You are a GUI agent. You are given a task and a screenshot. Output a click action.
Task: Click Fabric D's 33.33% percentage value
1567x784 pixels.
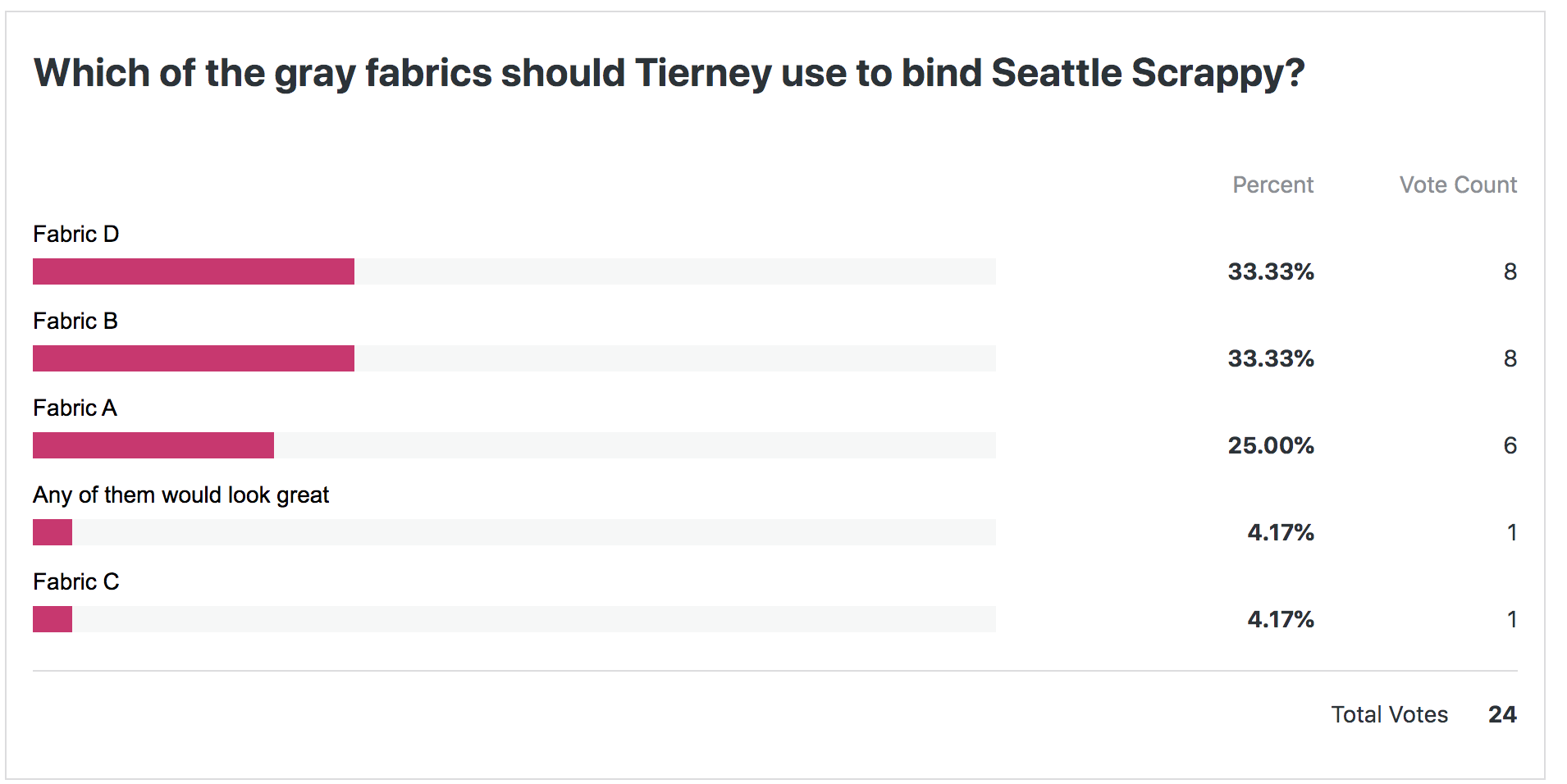pos(1271,271)
